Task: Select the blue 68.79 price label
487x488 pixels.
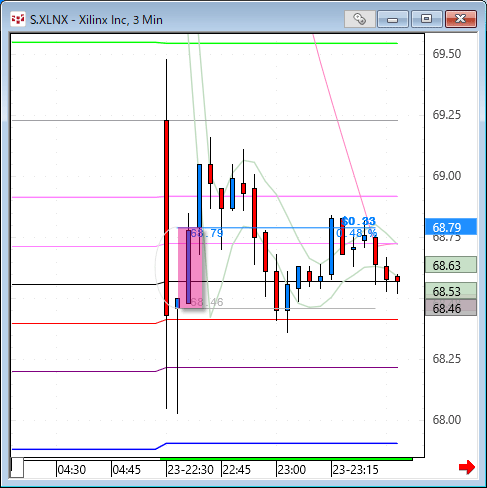Action: pos(451,227)
